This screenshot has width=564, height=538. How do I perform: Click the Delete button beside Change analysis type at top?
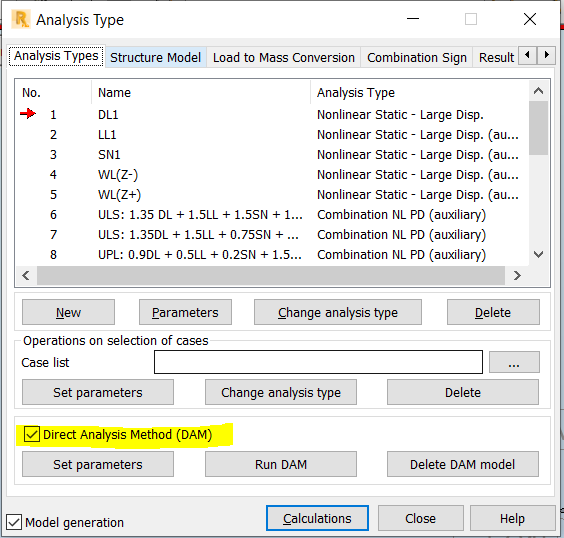(x=493, y=312)
